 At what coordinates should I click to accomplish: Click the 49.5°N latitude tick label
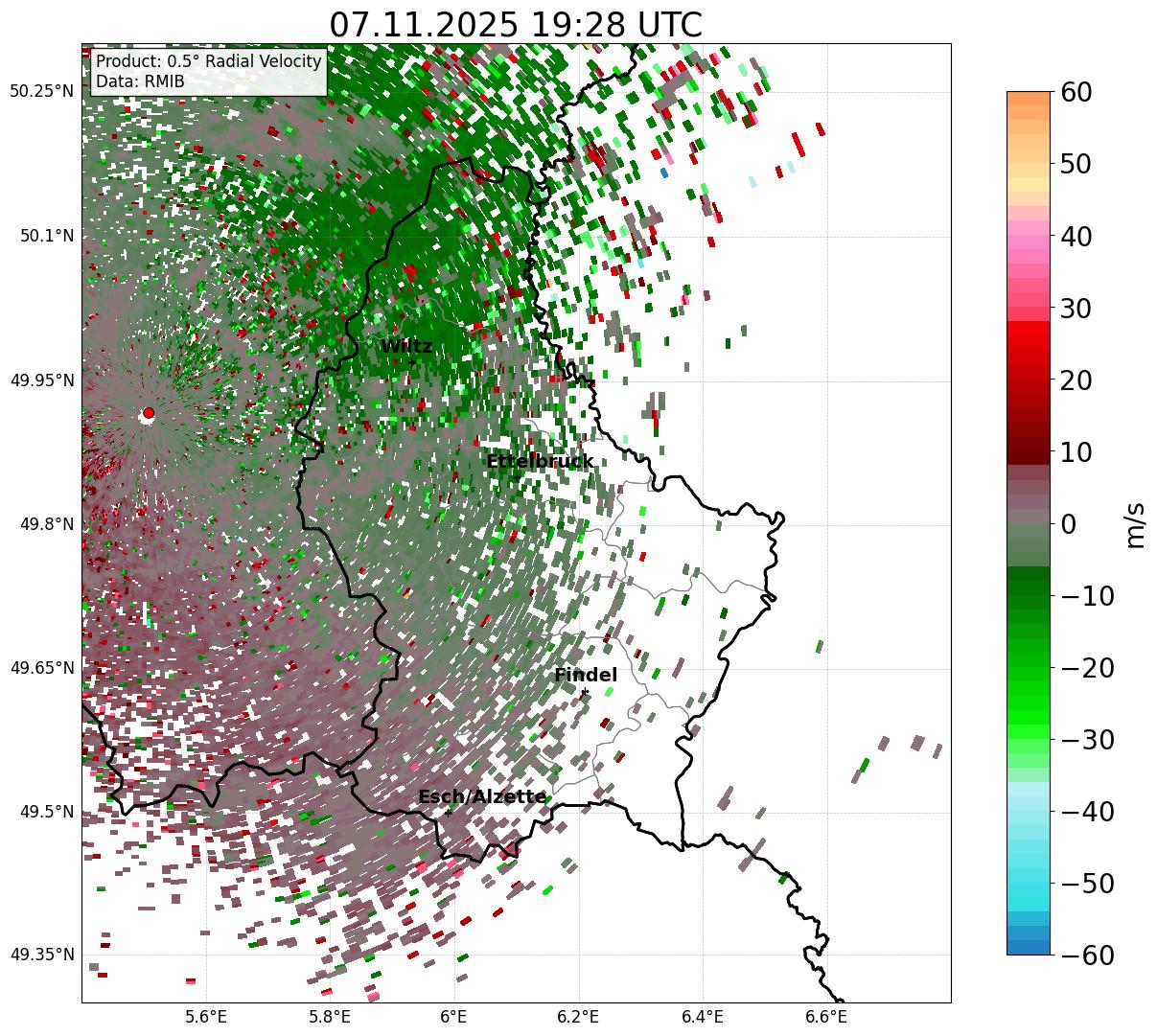coord(46,812)
